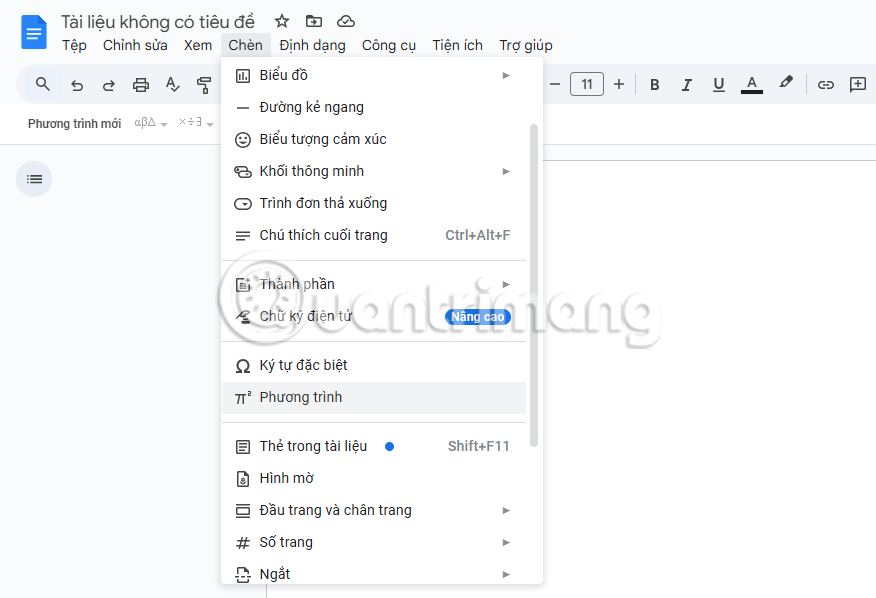Choose Thẻ trong tài liệu
This screenshot has width=876, height=598.
tap(374, 447)
